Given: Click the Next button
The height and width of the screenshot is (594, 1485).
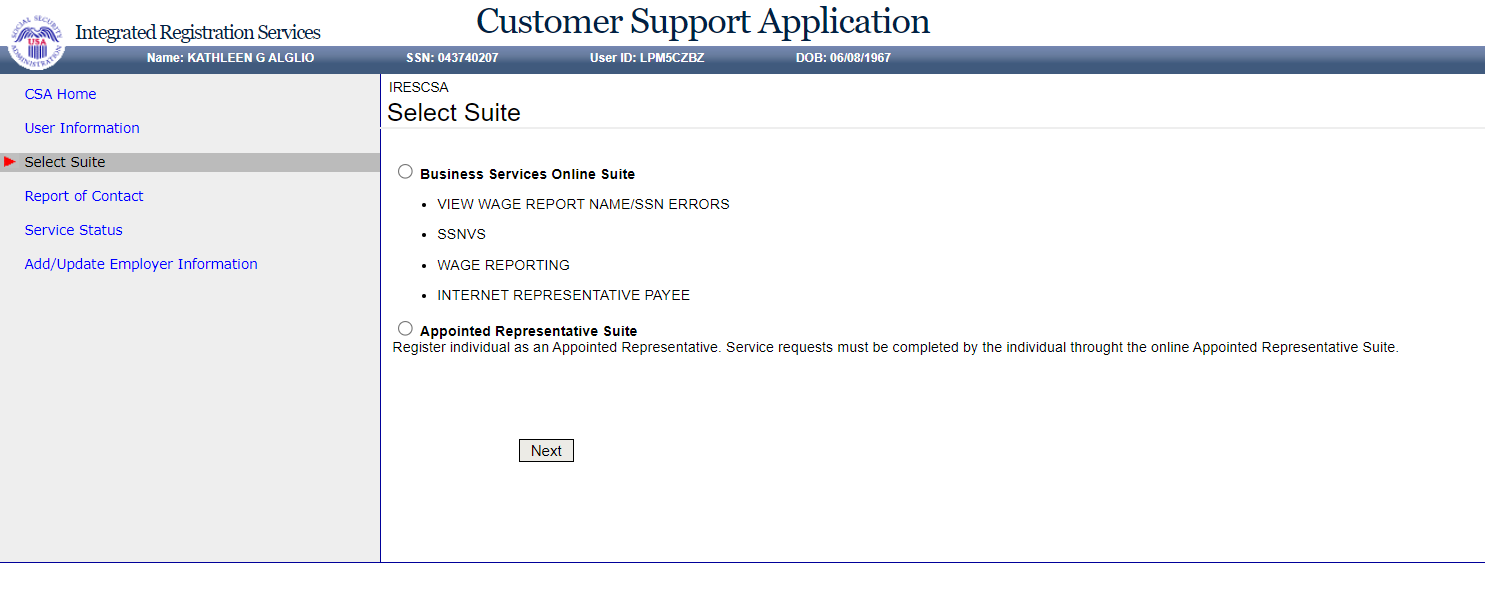Looking at the screenshot, I should [x=546, y=451].
